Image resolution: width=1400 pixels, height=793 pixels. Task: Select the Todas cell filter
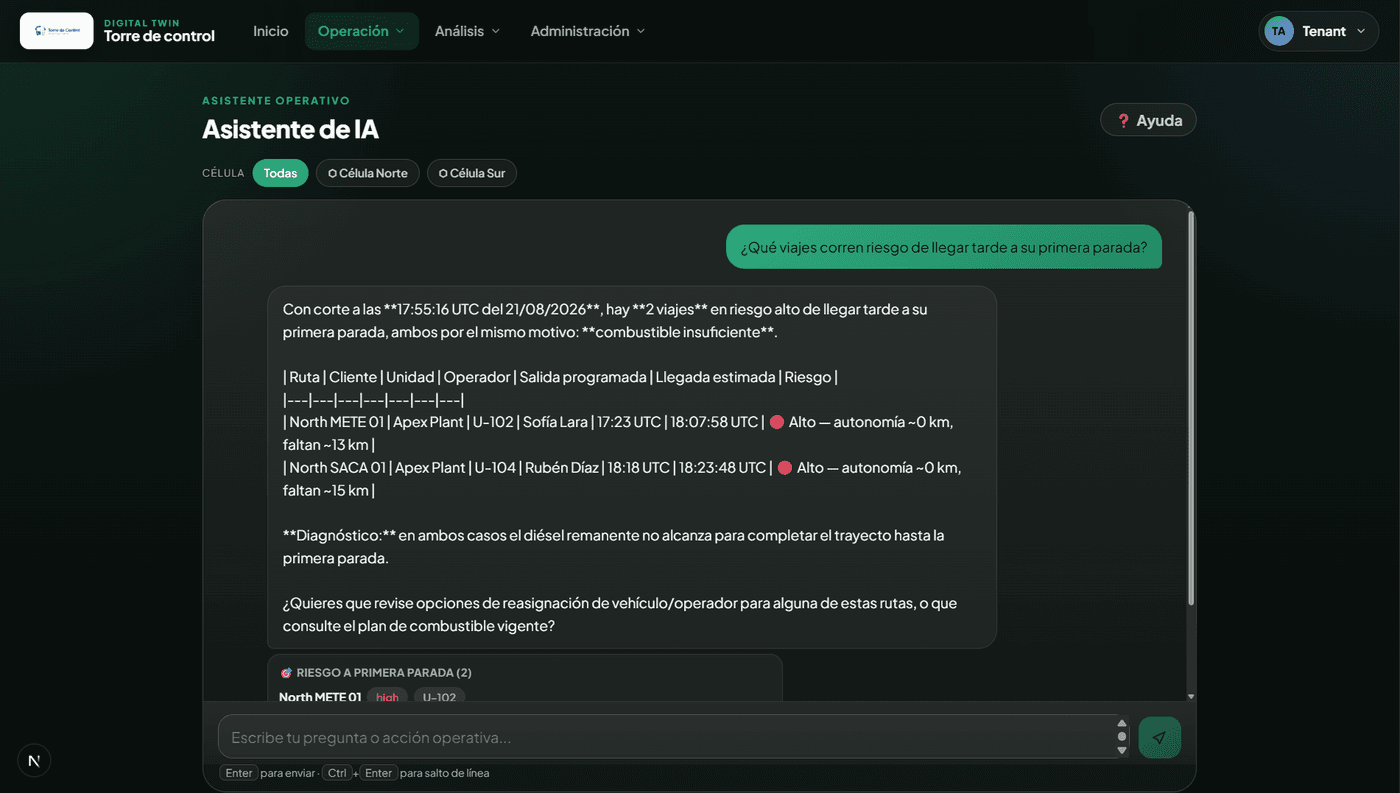tap(280, 173)
